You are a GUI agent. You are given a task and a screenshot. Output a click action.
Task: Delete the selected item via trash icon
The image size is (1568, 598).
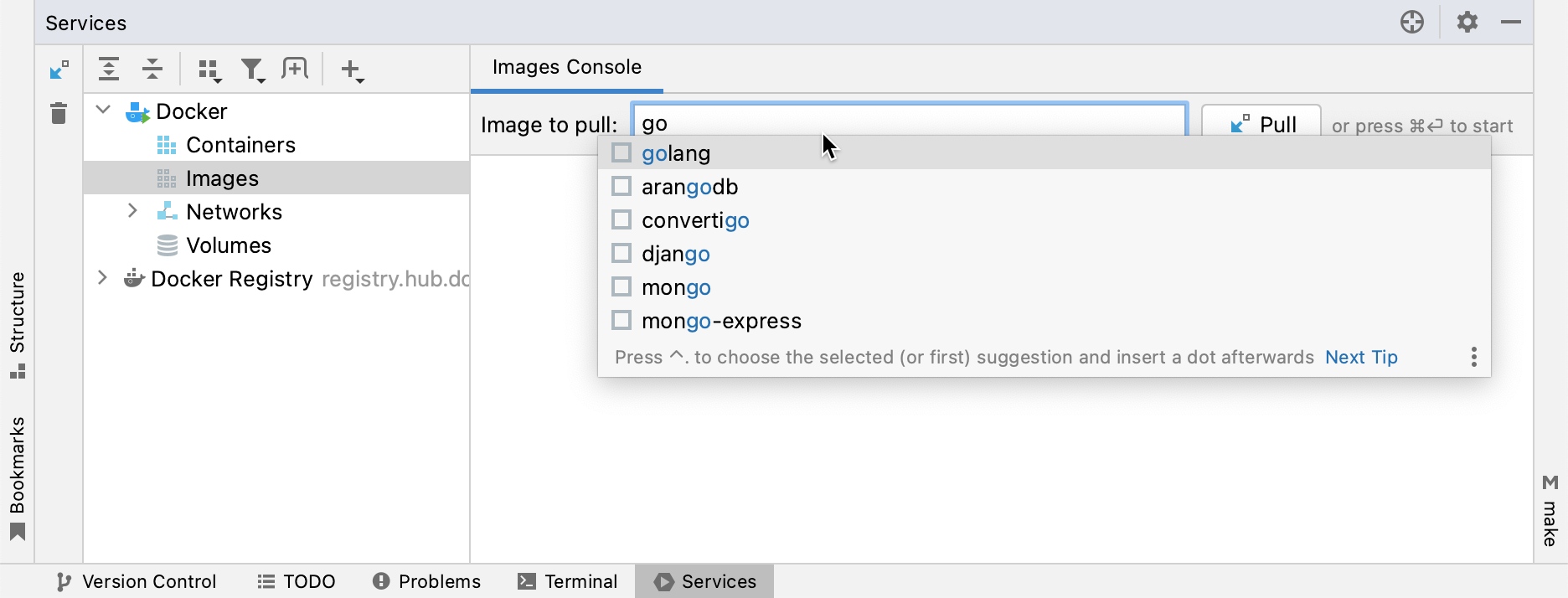click(x=57, y=112)
